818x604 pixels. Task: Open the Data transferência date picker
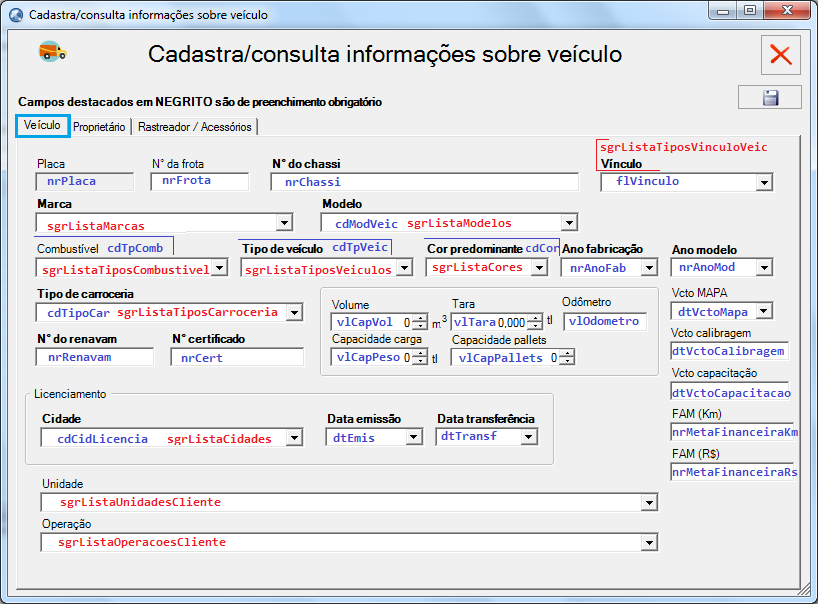click(529, 437)
